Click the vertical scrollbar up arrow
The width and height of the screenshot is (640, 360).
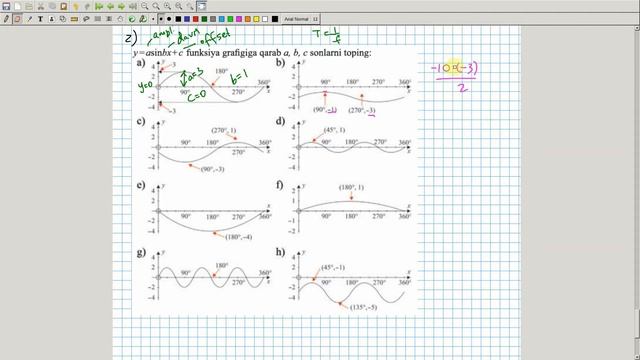pyautogui.click(x=637, y=28)
